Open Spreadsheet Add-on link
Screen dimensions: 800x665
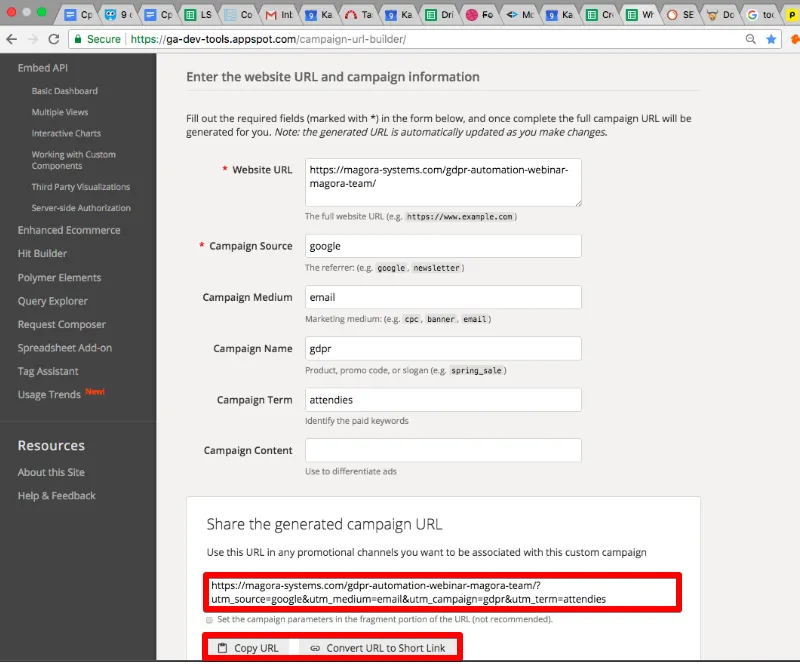pyautogui.click(x=65, y=348)
